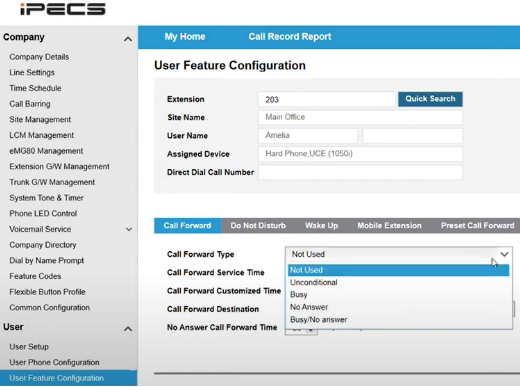Open Common Configuration in sidebar
This screenshot has height=387, width=520.
(x=49, y=308)
